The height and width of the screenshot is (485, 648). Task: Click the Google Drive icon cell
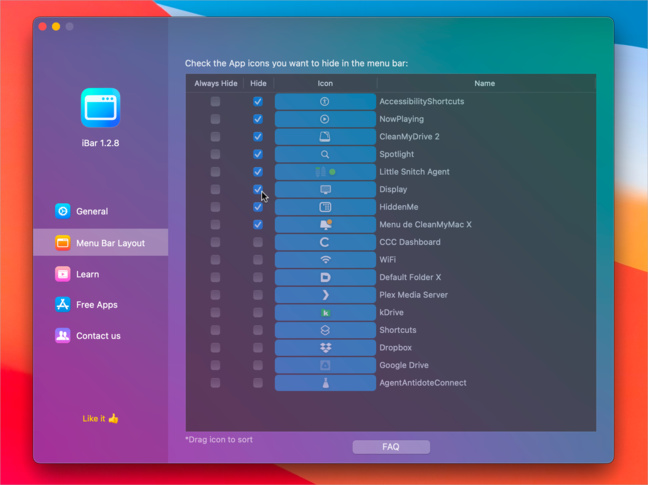coord(325,365)
